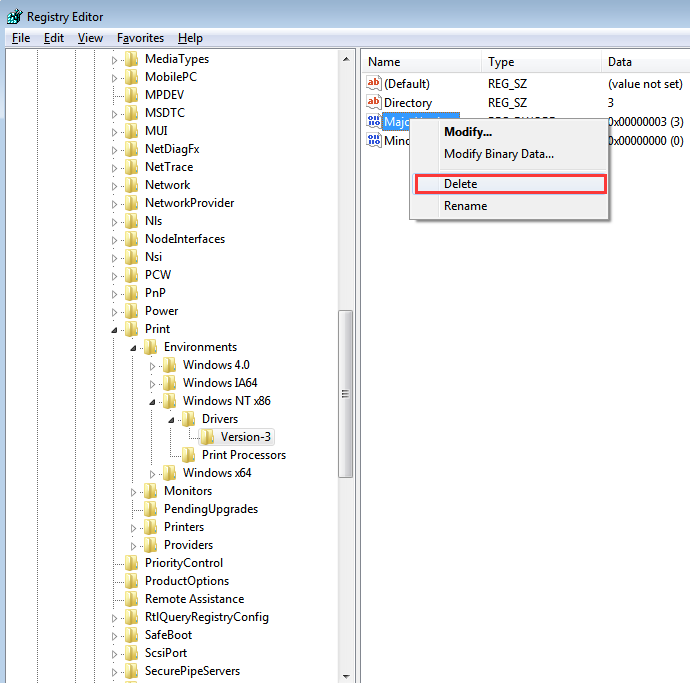Expand the Printers key arrow
This screenshot has width=690, height=683.
133,527
